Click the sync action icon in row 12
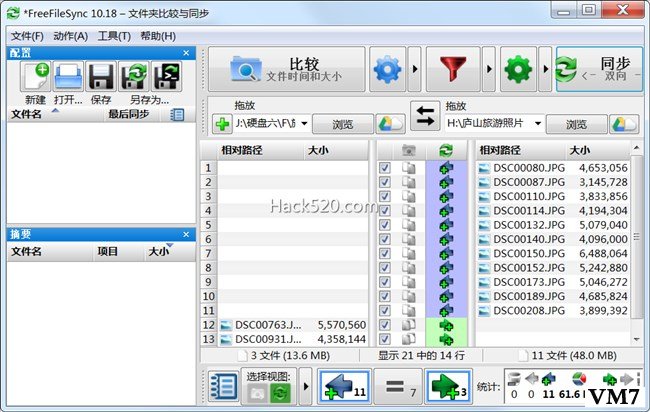 coord(446,325)
